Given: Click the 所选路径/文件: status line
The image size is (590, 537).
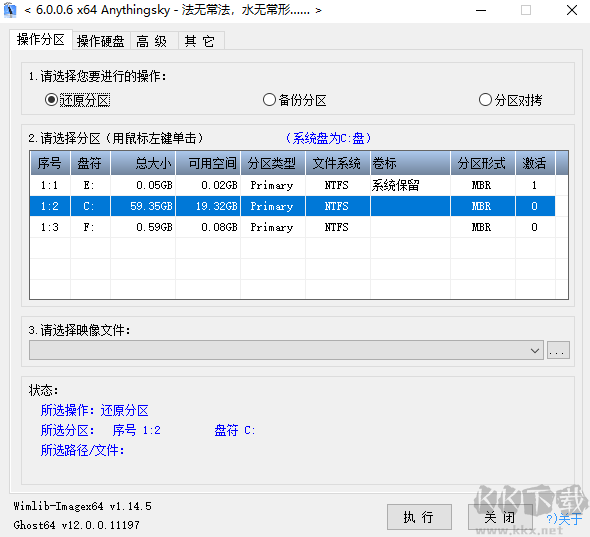Looking at the screenshot, I should click(x=82, y=450).
